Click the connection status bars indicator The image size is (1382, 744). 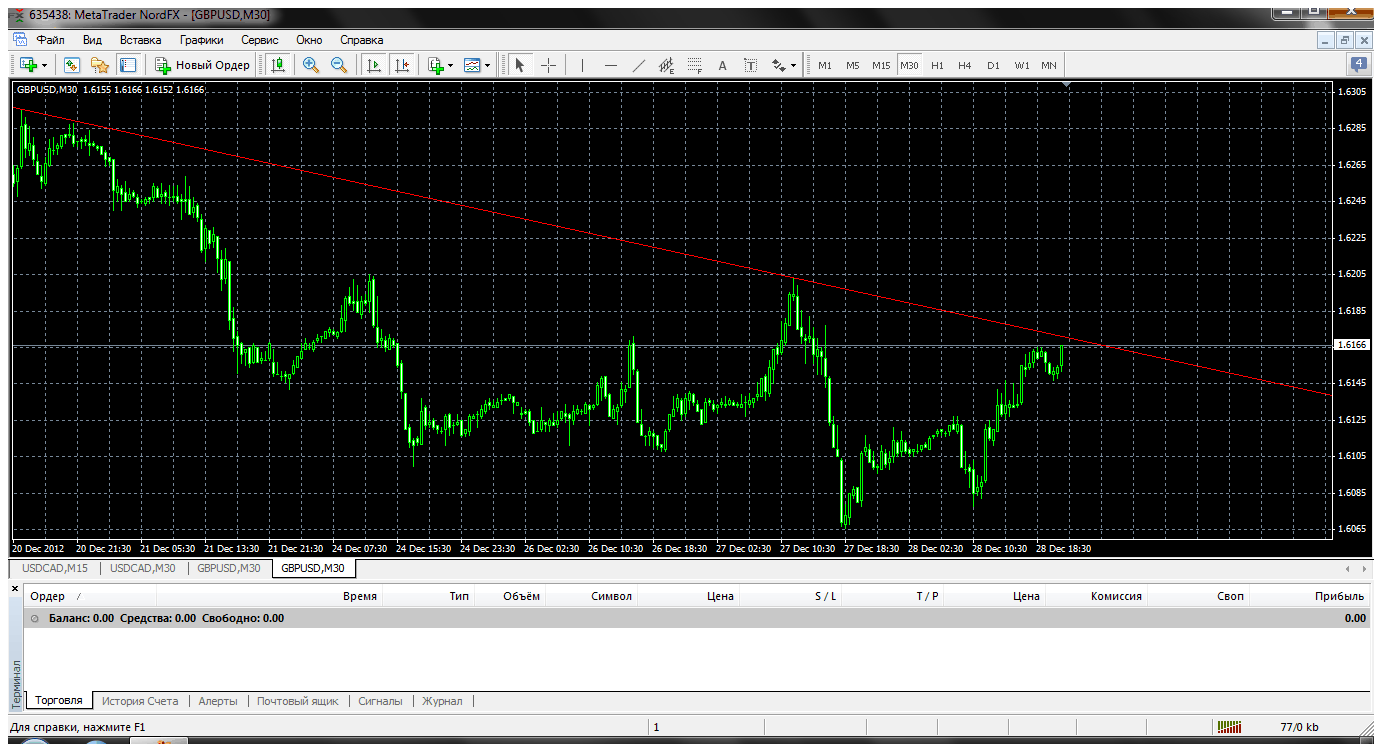click(1228, 727)
